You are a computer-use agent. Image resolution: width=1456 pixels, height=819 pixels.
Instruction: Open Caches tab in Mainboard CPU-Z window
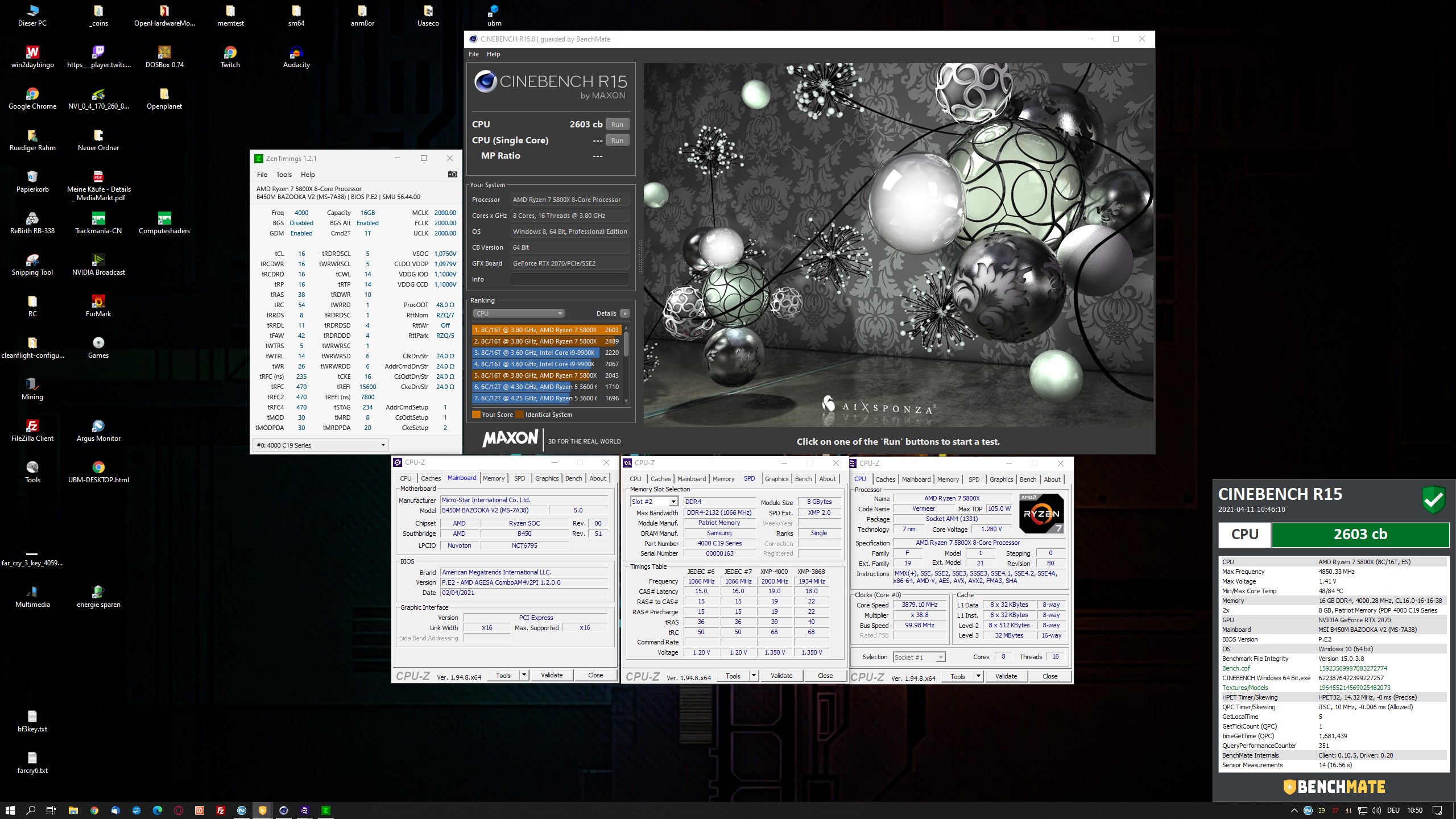(x=431, y=478)
